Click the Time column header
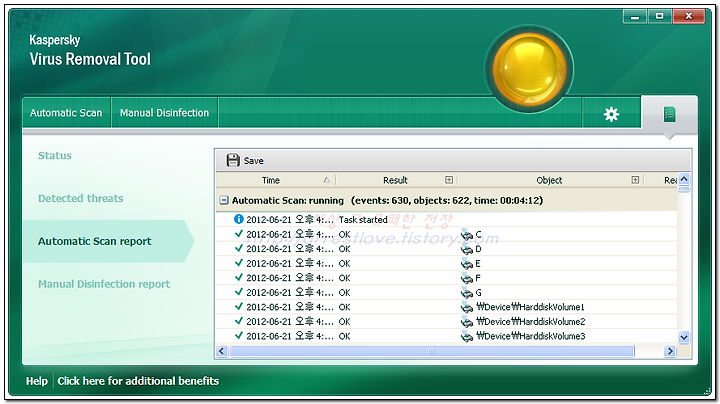The width and height of the screenshot is (720, 404). point(271,180)
